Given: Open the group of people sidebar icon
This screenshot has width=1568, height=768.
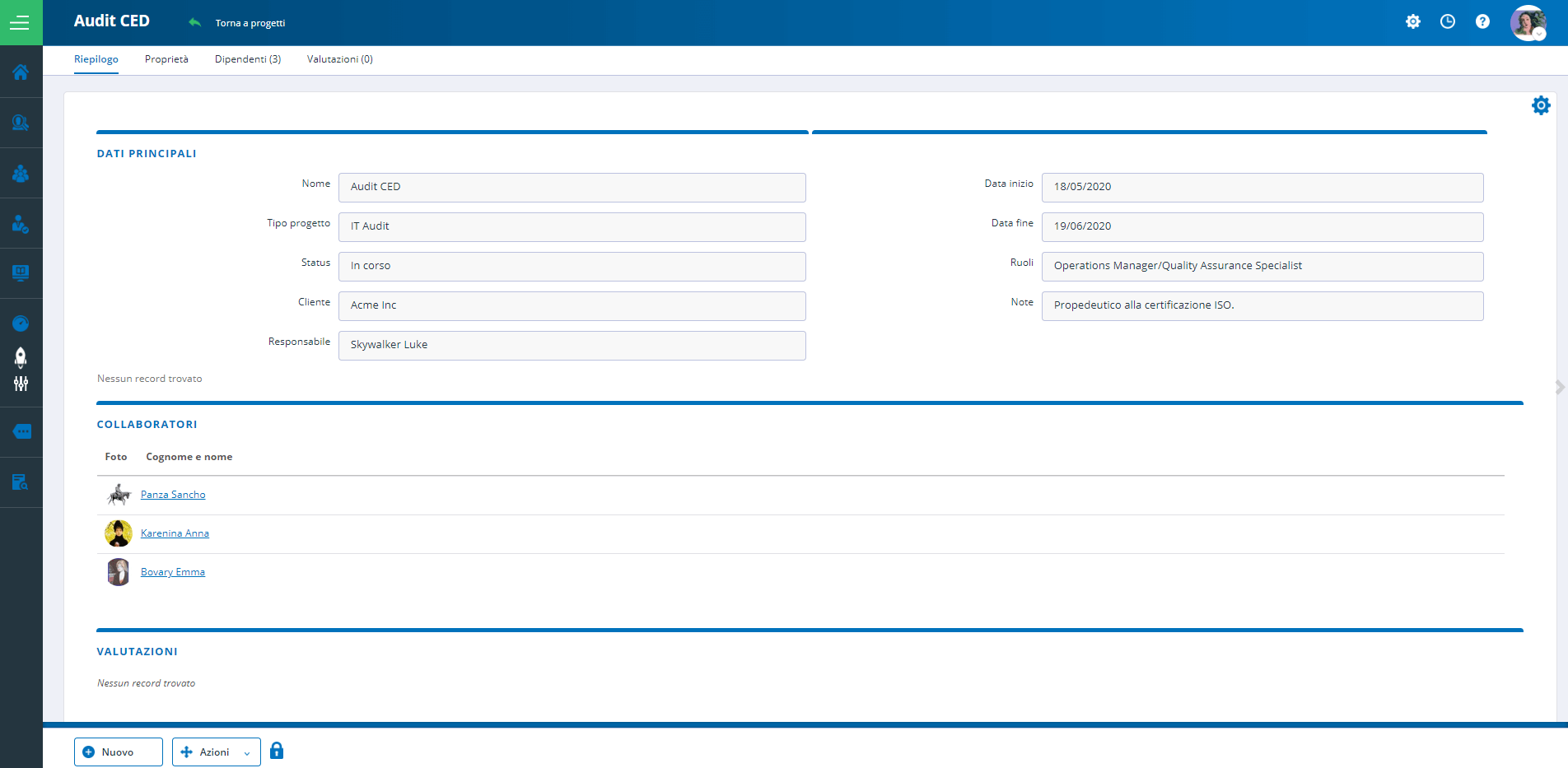Looking at the screenshot, I should (x=21, y=174).
